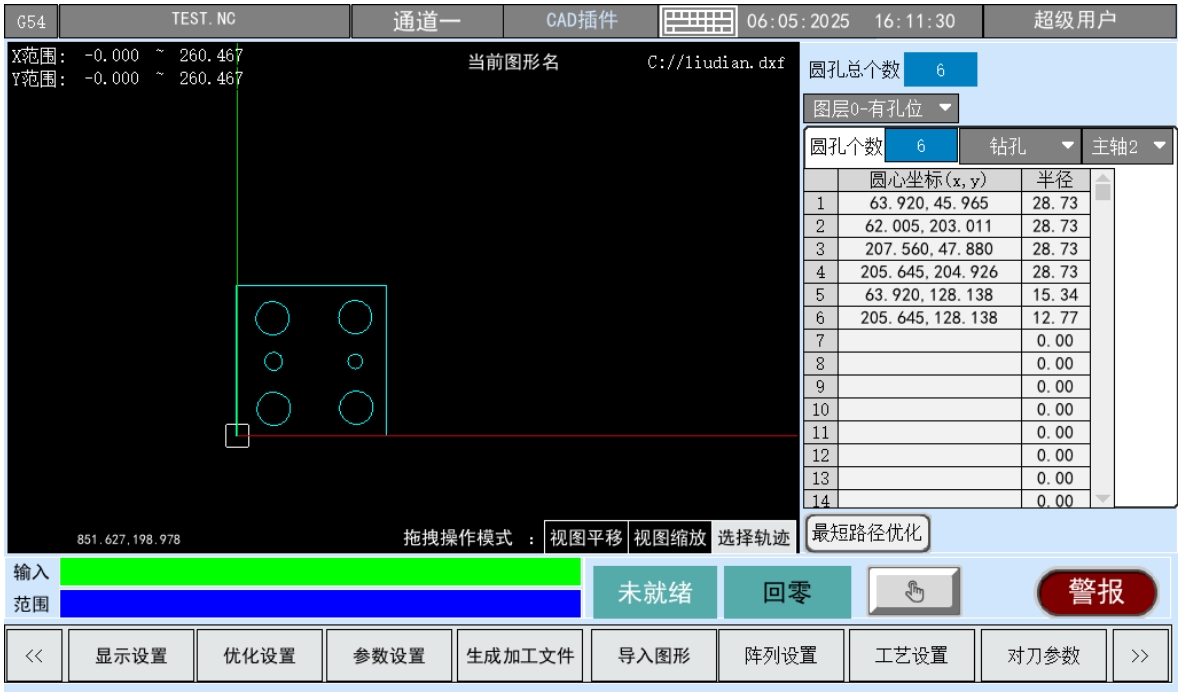Select coordinate cell 62.005, 203.011
The height and width of the screenshot is (696, 1182).
[929, 226]
